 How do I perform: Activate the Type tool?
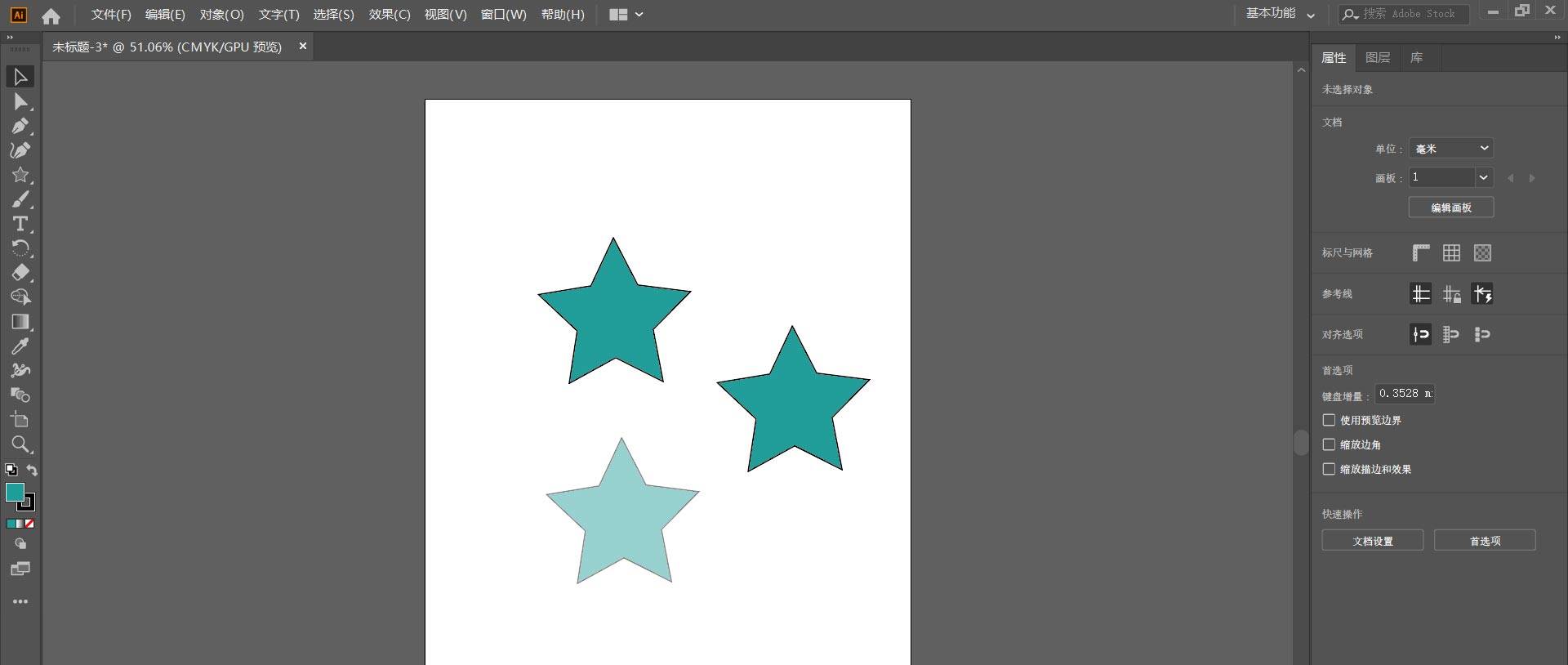20,224
